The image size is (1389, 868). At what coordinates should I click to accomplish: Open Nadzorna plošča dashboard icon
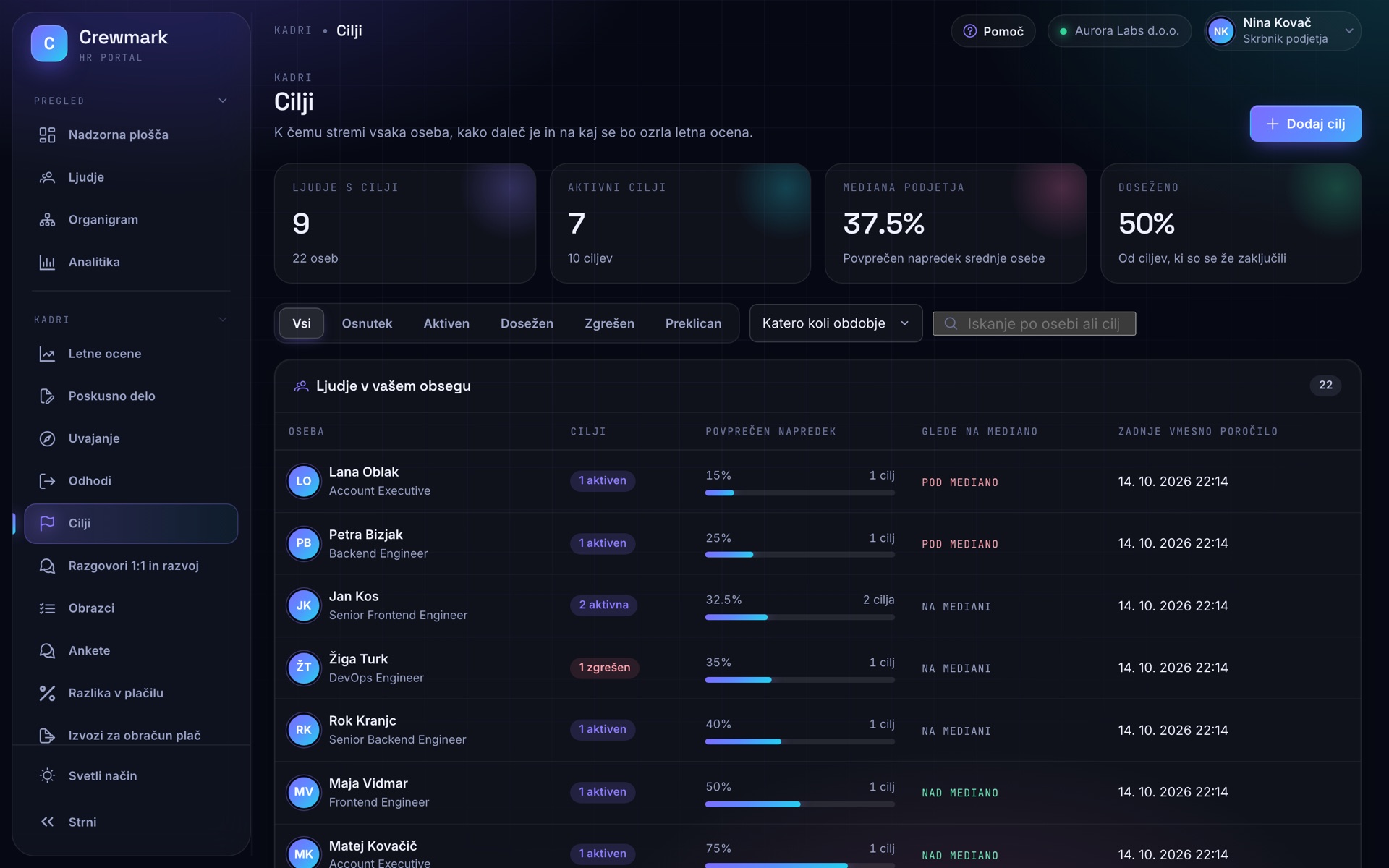pyautogui.click(x=47, y=135)
